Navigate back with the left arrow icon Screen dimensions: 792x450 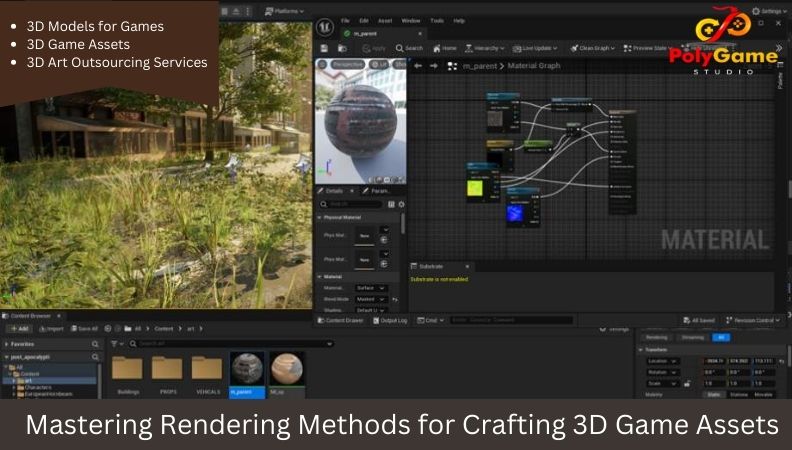(x=418, y=66)
